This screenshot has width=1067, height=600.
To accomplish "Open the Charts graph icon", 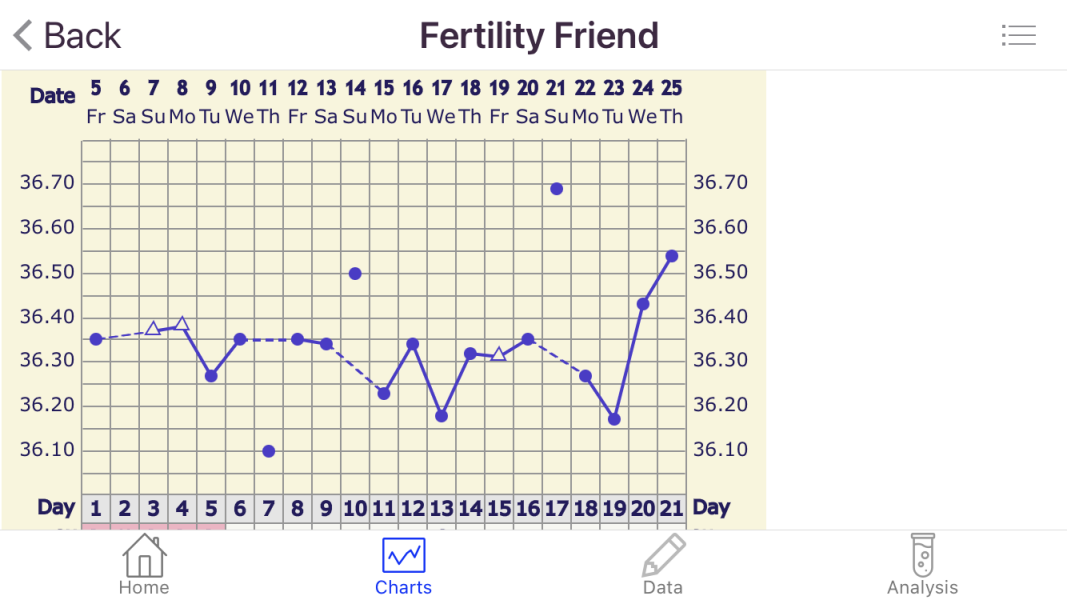I will pos(404,555).
